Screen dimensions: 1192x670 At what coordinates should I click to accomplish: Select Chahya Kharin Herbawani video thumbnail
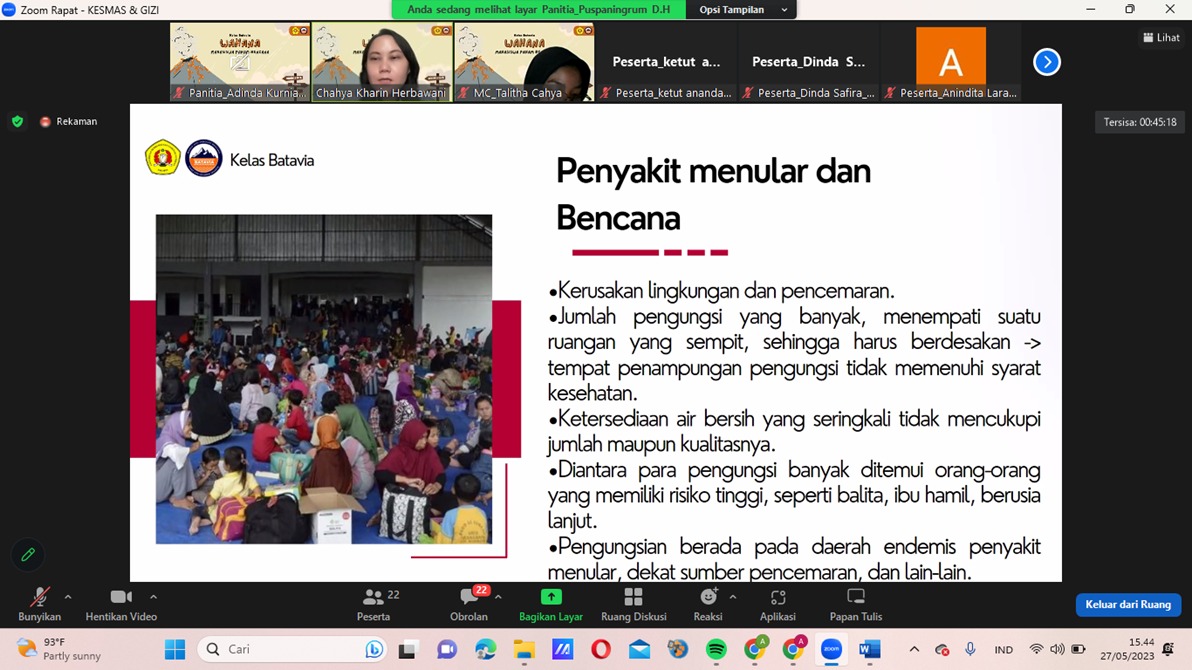[x=381, y=62]
